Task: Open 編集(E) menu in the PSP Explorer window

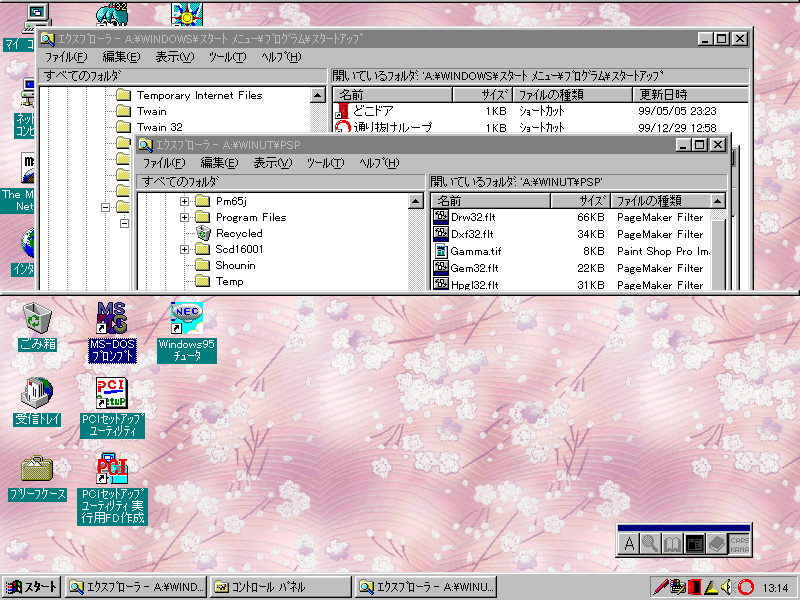Action: click(219, 163)
